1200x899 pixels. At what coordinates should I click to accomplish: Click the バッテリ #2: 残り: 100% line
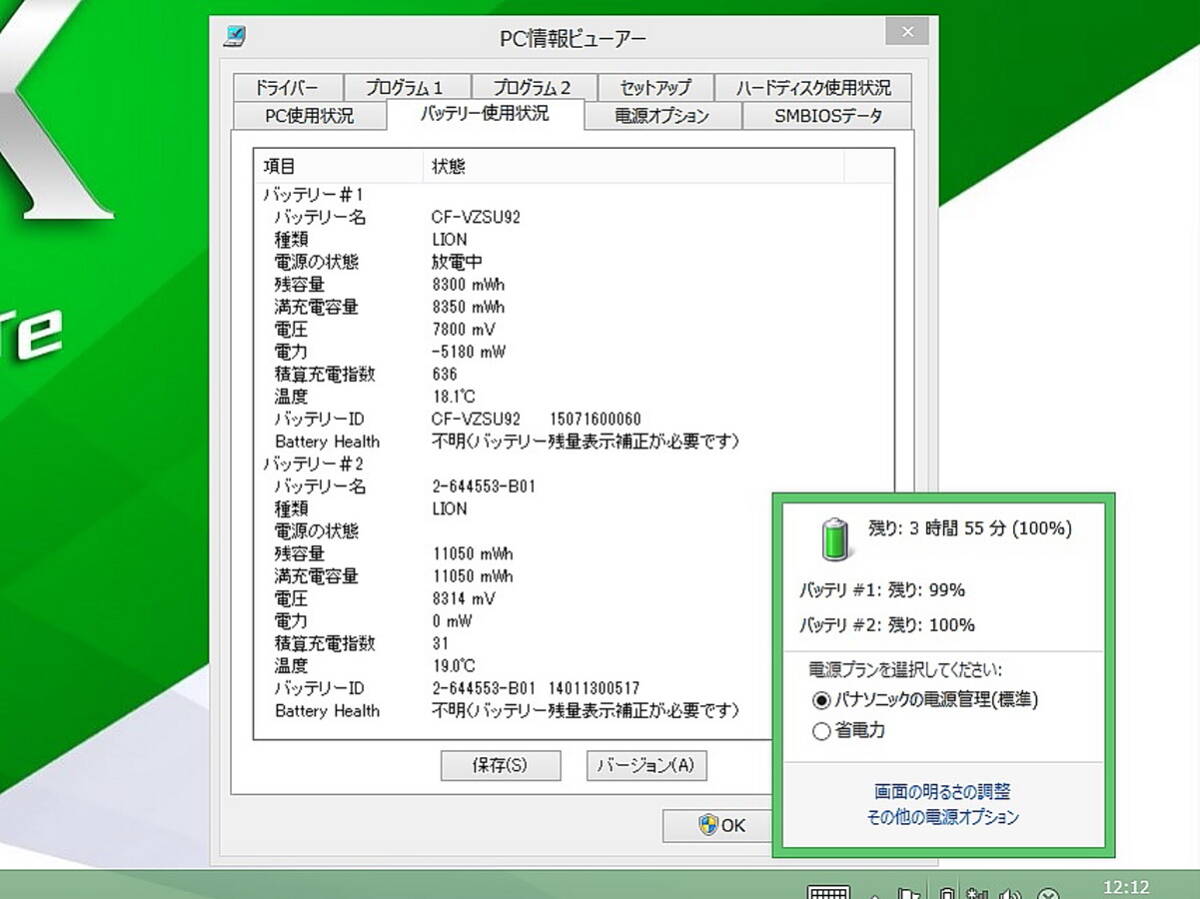pyautogui.click(x=886, y=625)
